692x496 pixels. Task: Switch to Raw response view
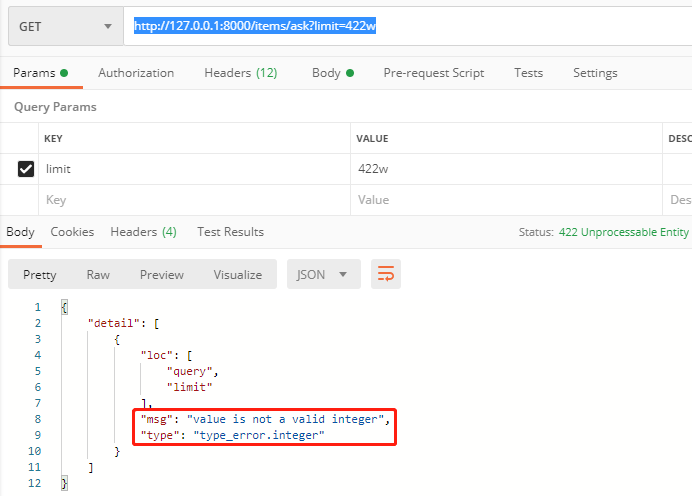click(x=98, y=274)
